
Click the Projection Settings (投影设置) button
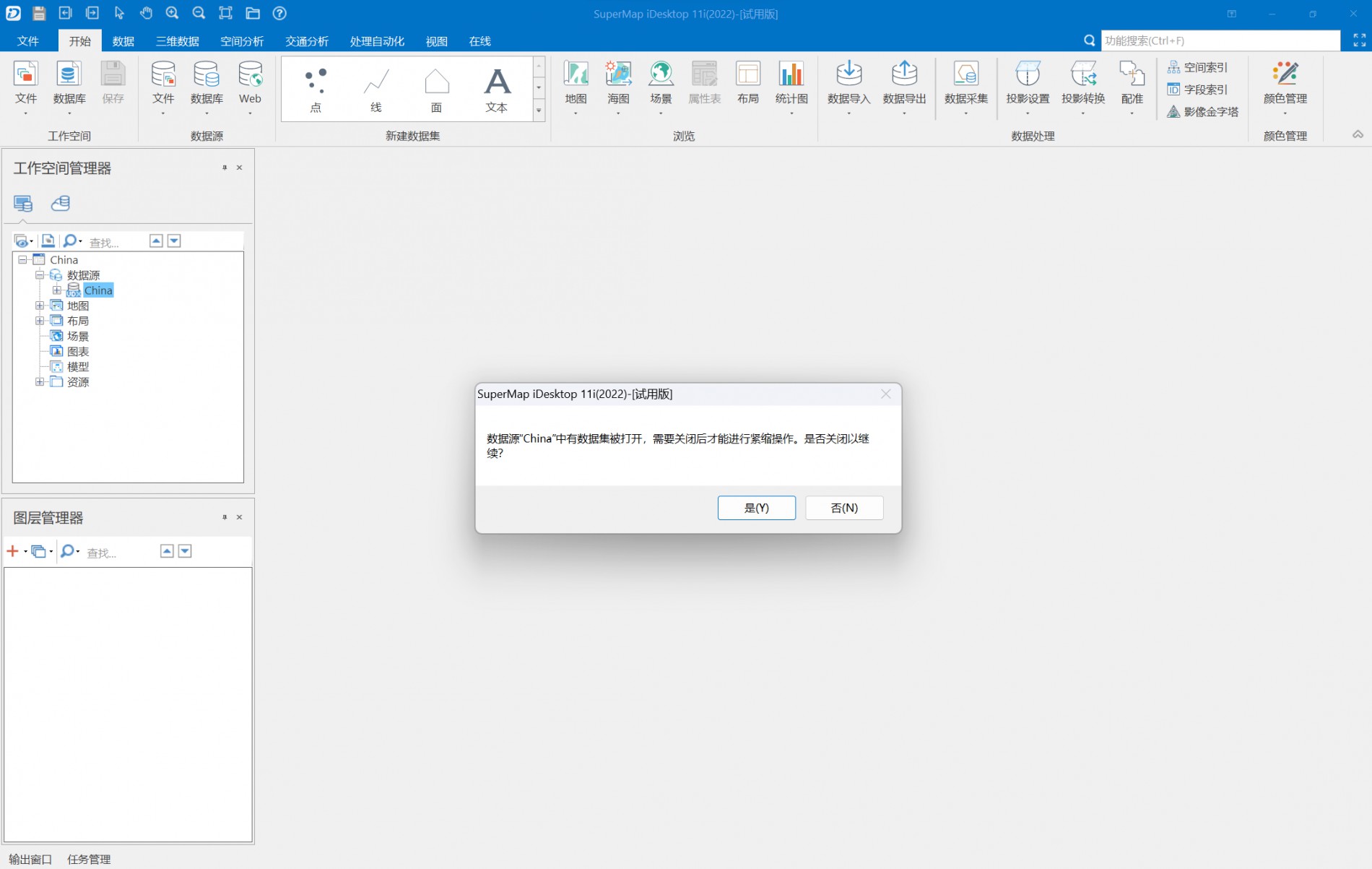(1028, 87)
